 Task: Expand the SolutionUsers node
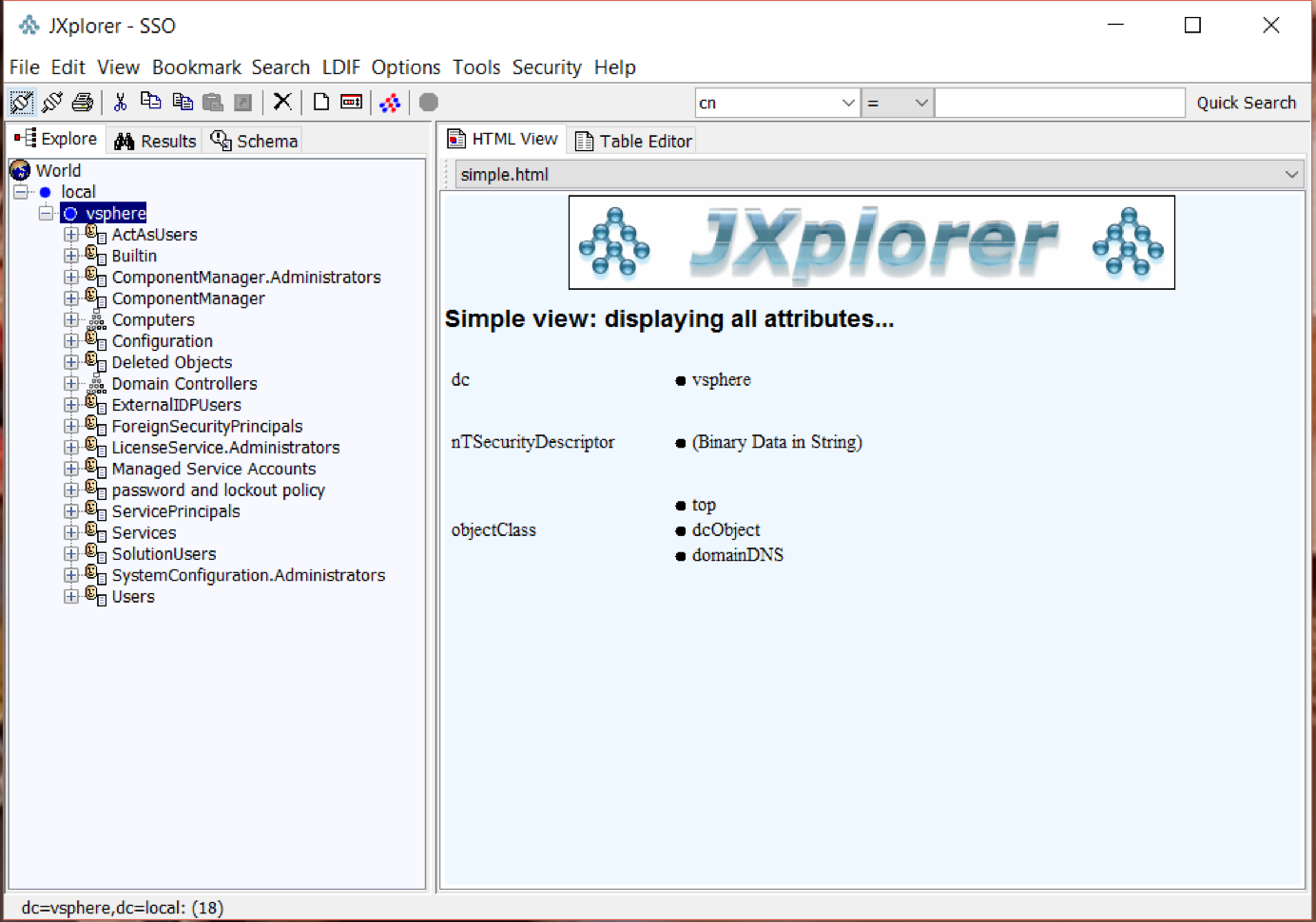click(71, 553)
